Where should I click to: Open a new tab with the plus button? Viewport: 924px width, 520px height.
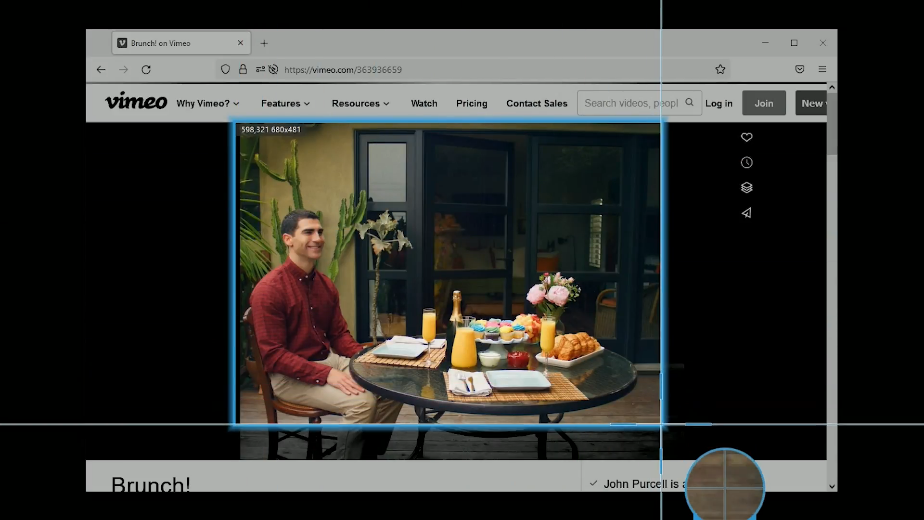(x=264, y=43)
